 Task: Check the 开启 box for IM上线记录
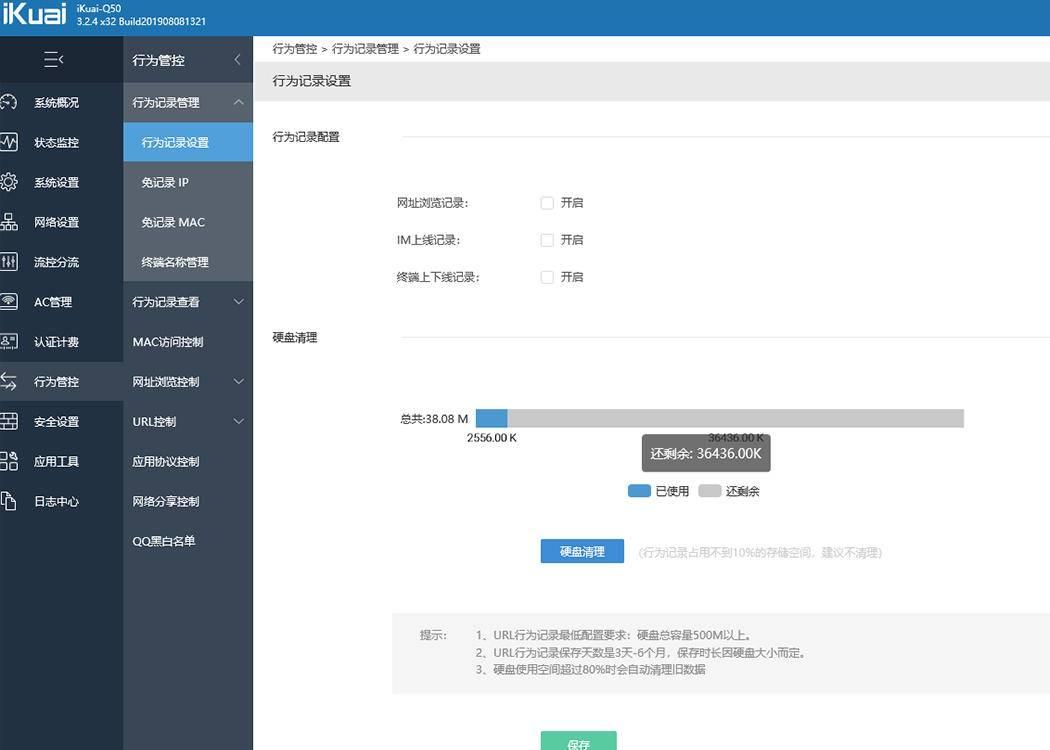tap(547, 239)
